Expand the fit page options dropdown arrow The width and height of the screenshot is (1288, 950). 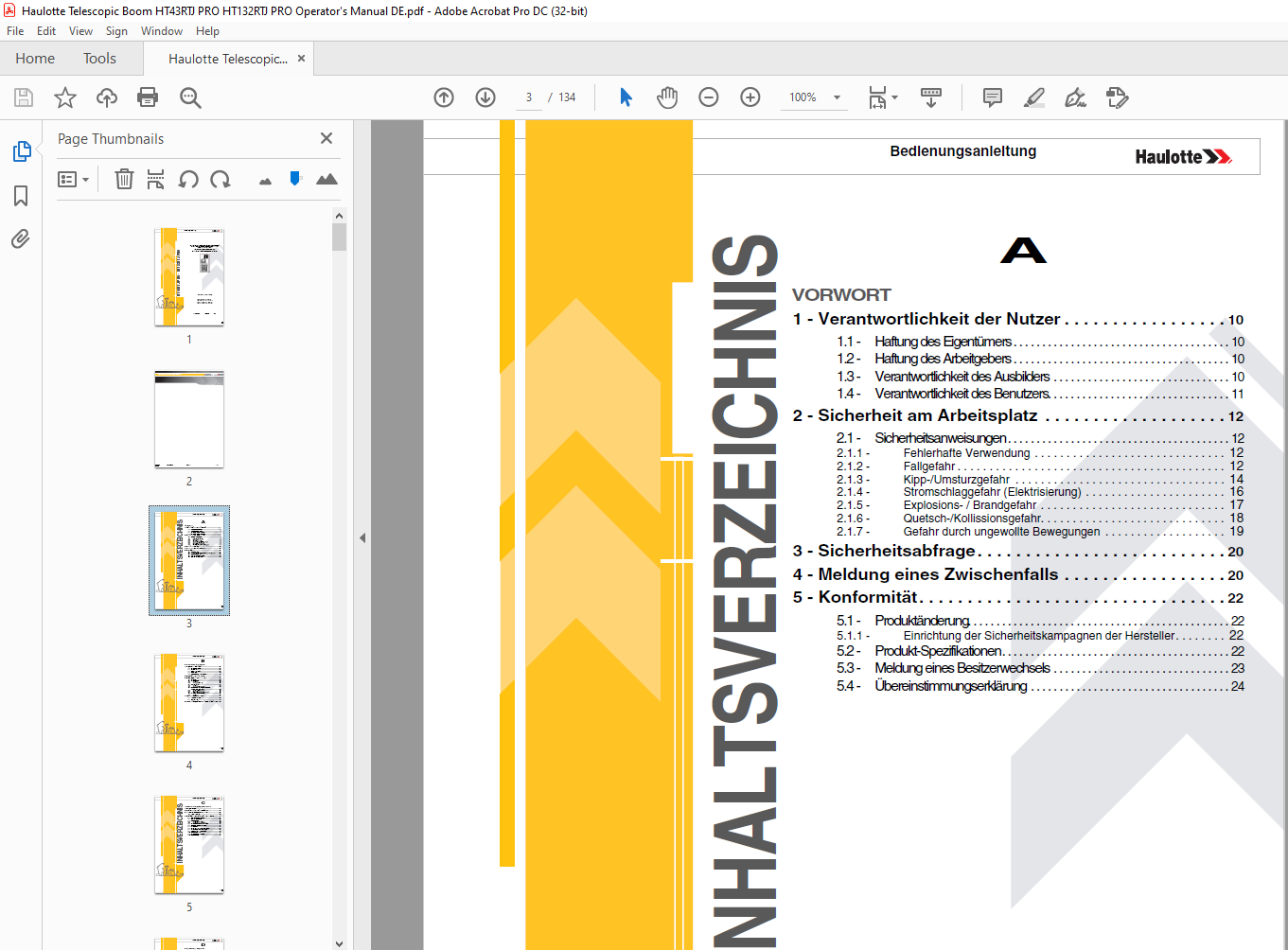[x=894, y=97]
